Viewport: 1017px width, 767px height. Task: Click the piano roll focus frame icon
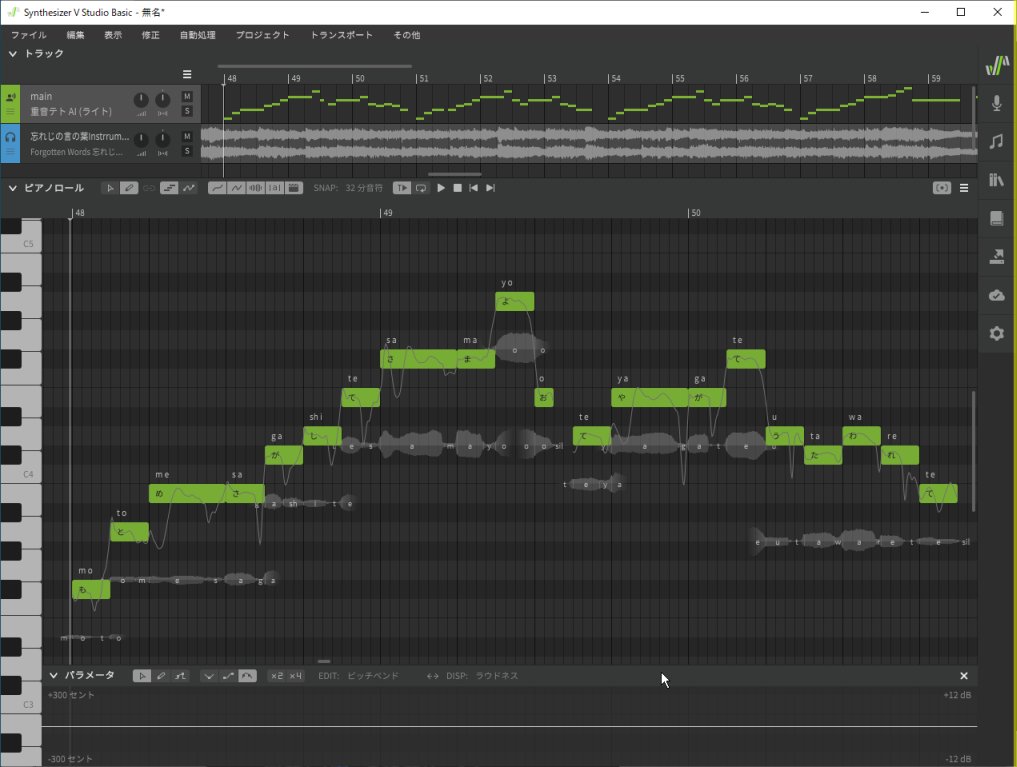coord(942,188)
